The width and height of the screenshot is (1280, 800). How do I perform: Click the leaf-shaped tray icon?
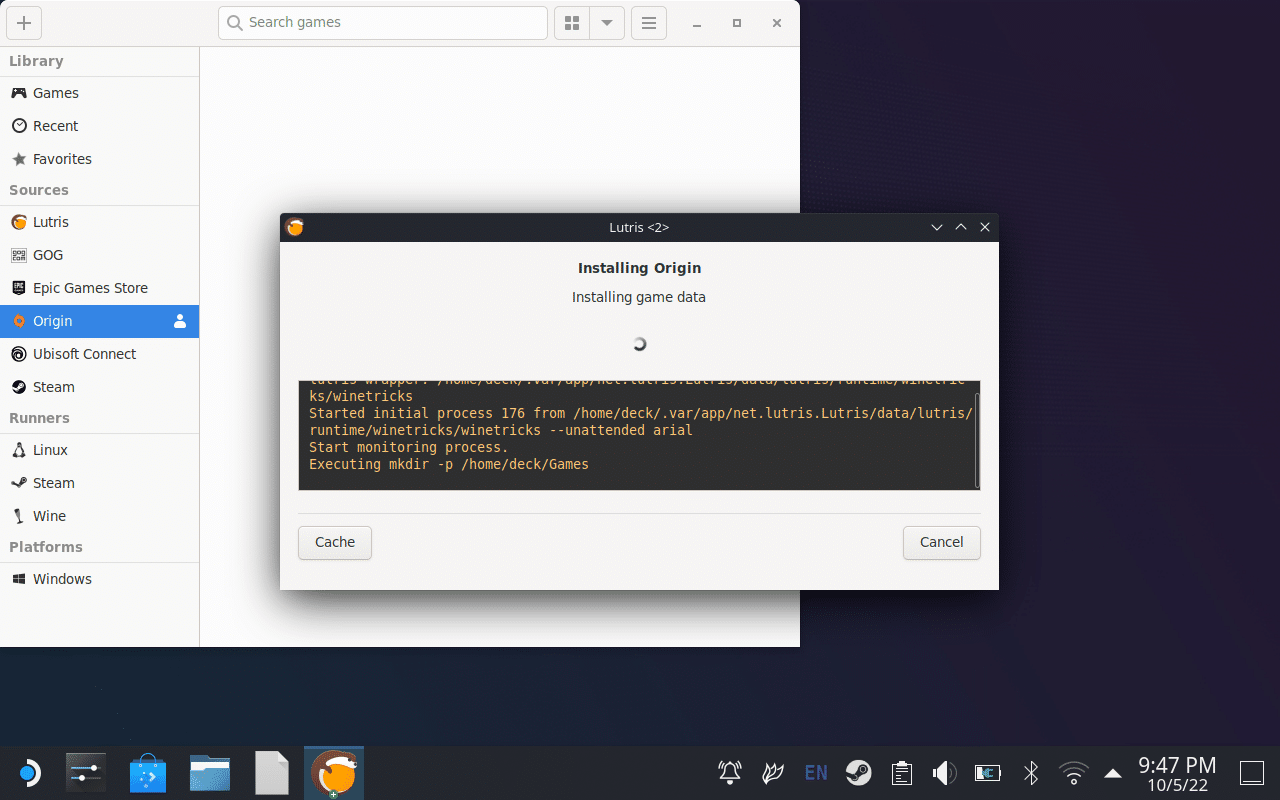[773, 773]
